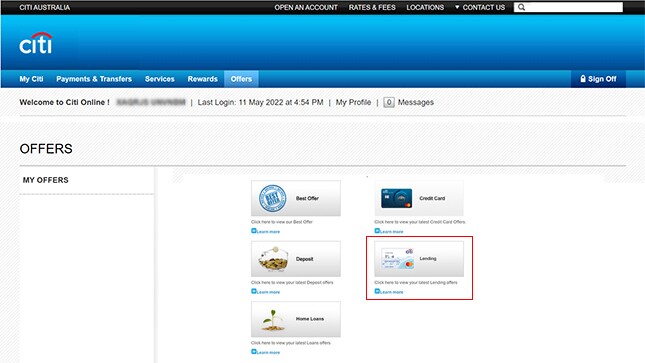
Task: Click Rates & Fees link
Action: coord(372,7)
